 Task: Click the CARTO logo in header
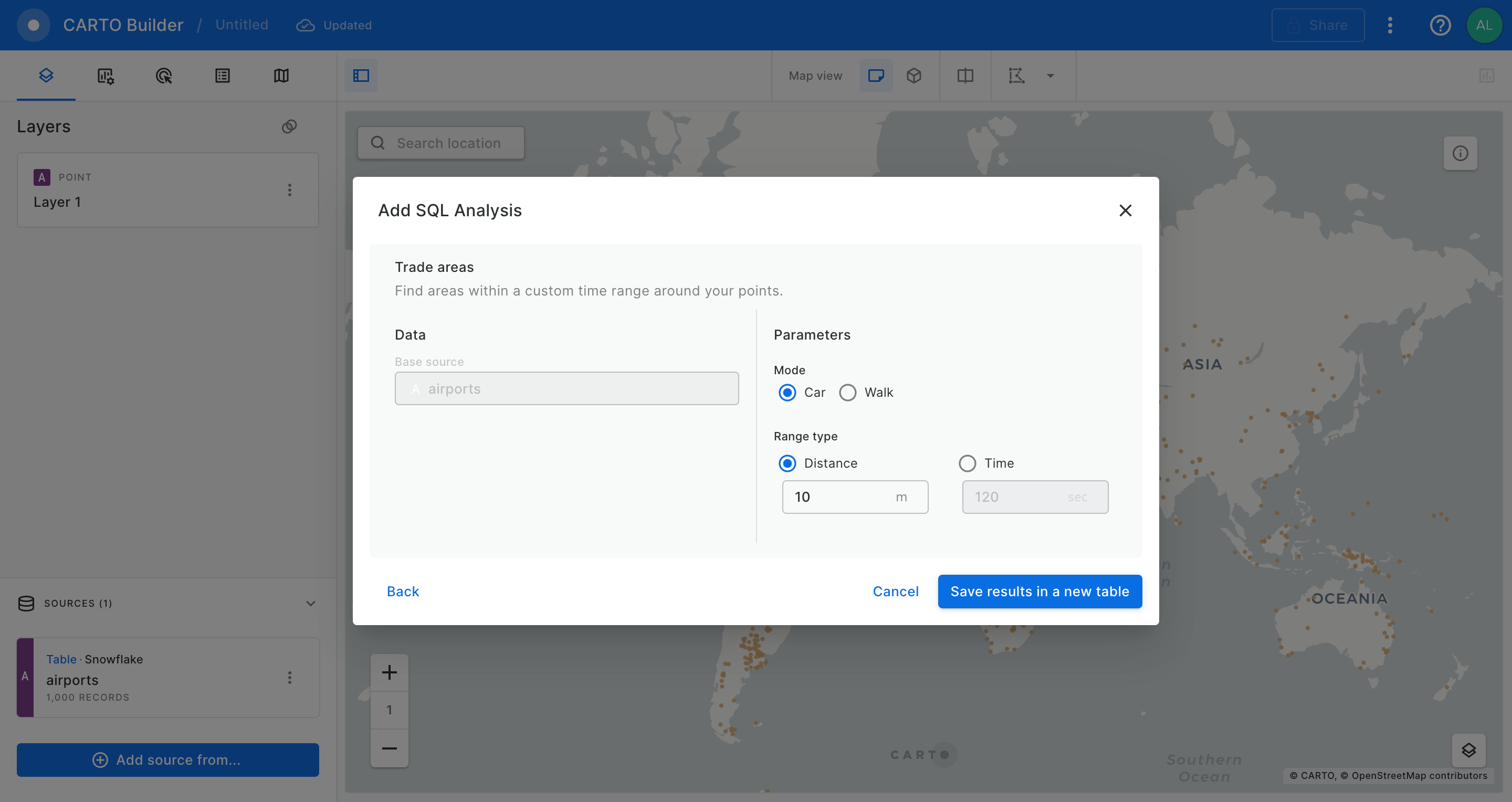click(34, 25)
